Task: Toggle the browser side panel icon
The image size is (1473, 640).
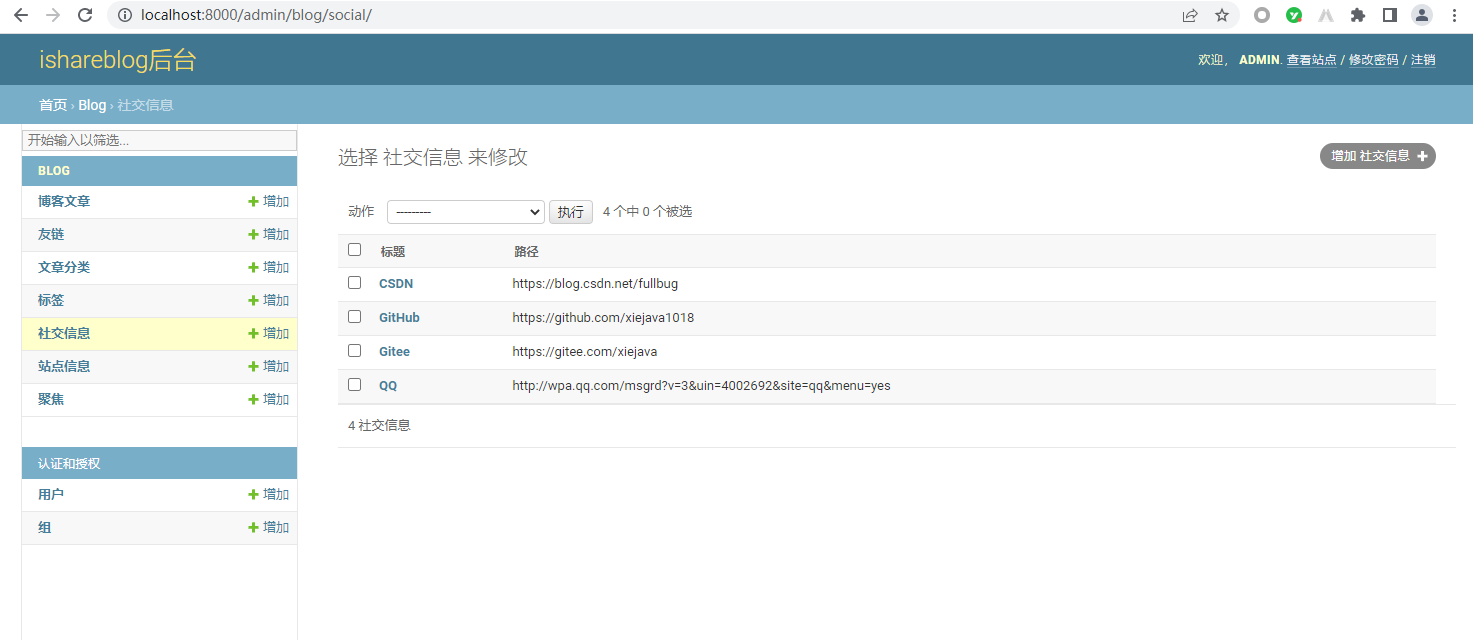Action: [1389, 15]
